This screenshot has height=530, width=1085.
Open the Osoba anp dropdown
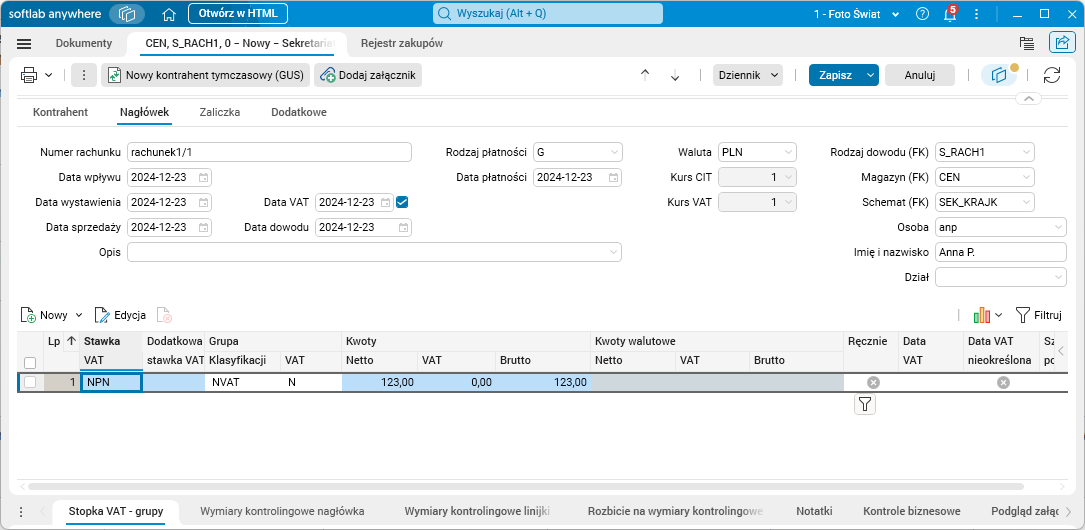click(x=1059, y=227)
